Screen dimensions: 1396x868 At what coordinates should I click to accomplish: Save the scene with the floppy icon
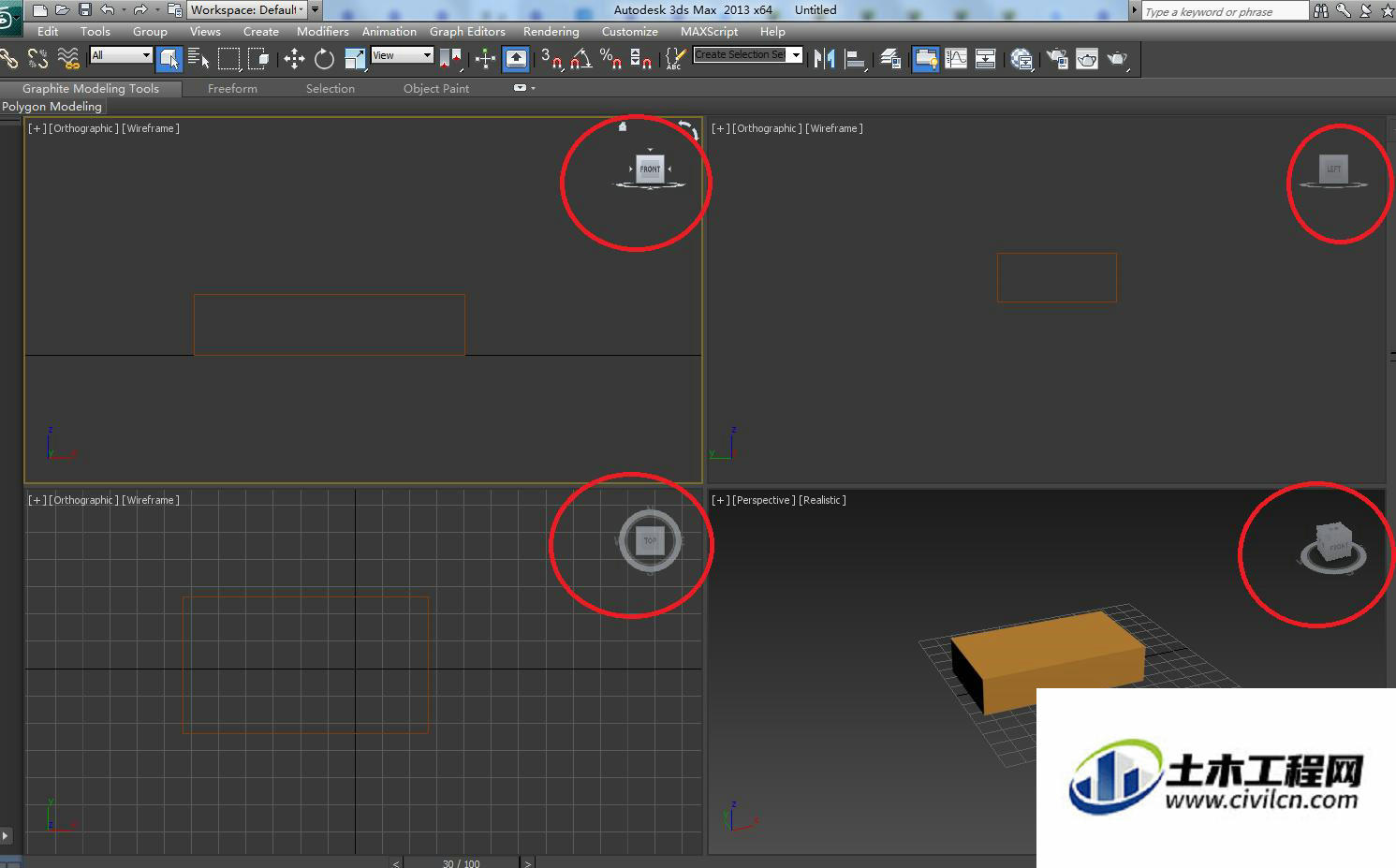click(x=85, y=9)
